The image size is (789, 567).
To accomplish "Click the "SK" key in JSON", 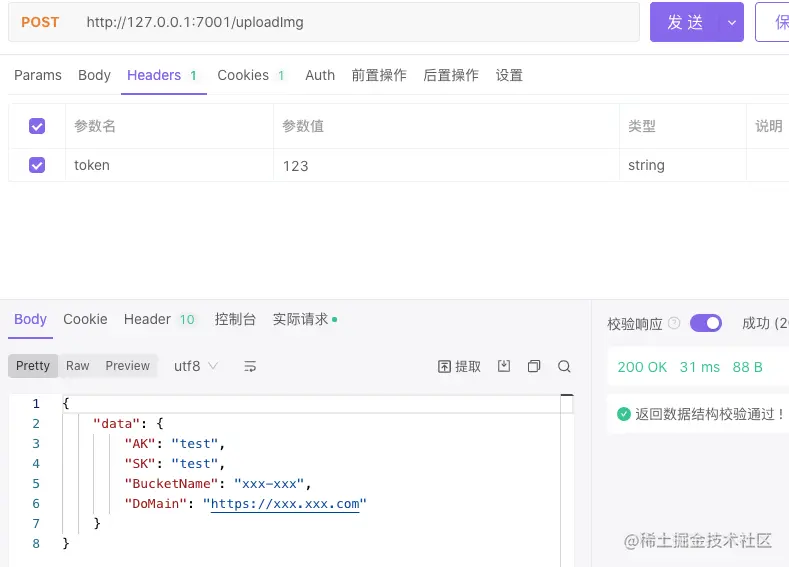I will pyautogui.click(x=140, y=463).
